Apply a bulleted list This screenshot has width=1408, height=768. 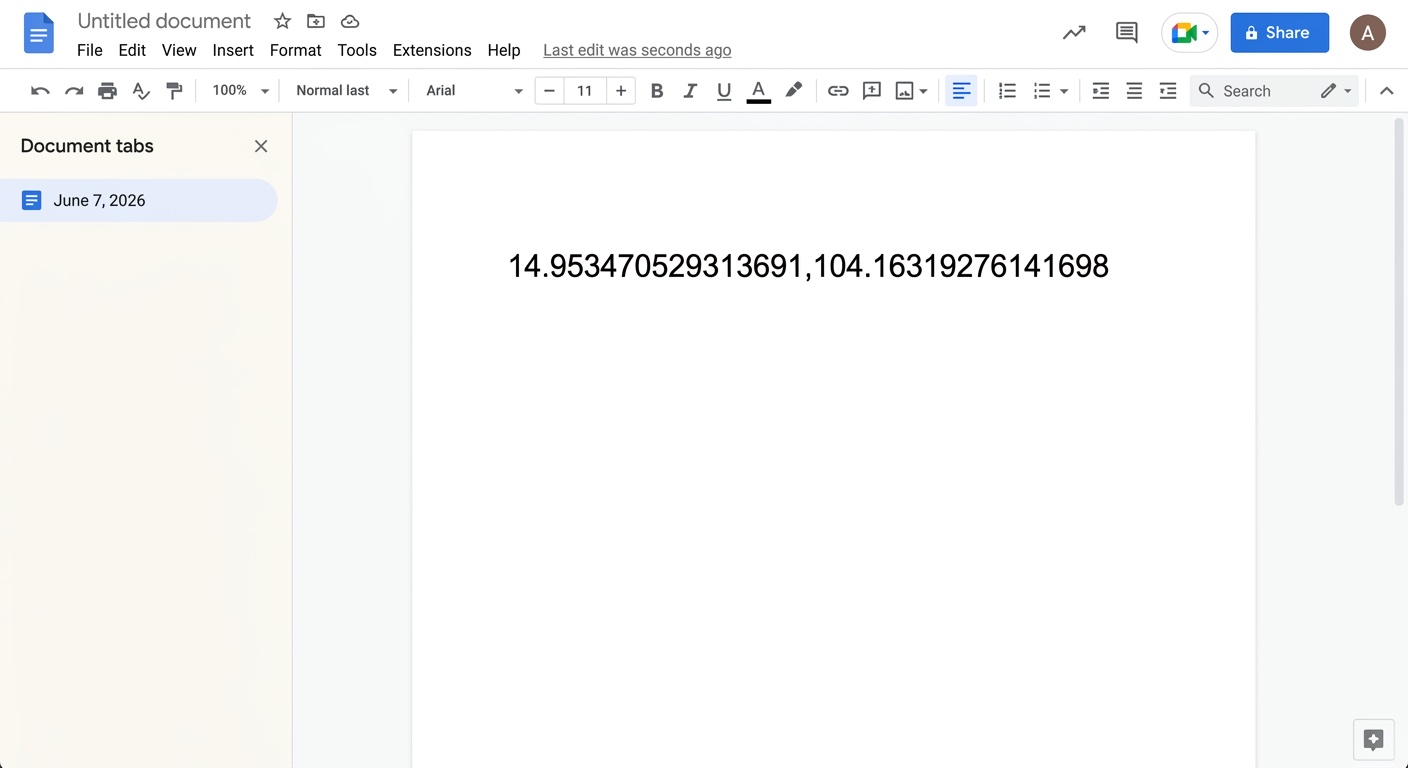point(1042,91)
